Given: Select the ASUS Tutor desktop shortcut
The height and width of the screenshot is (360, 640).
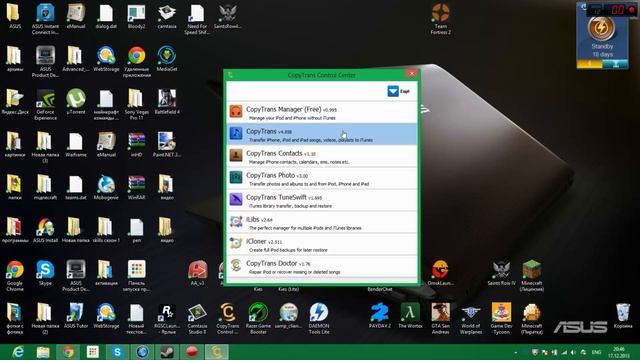Looking at the screenshot, I should coord(76,316).
